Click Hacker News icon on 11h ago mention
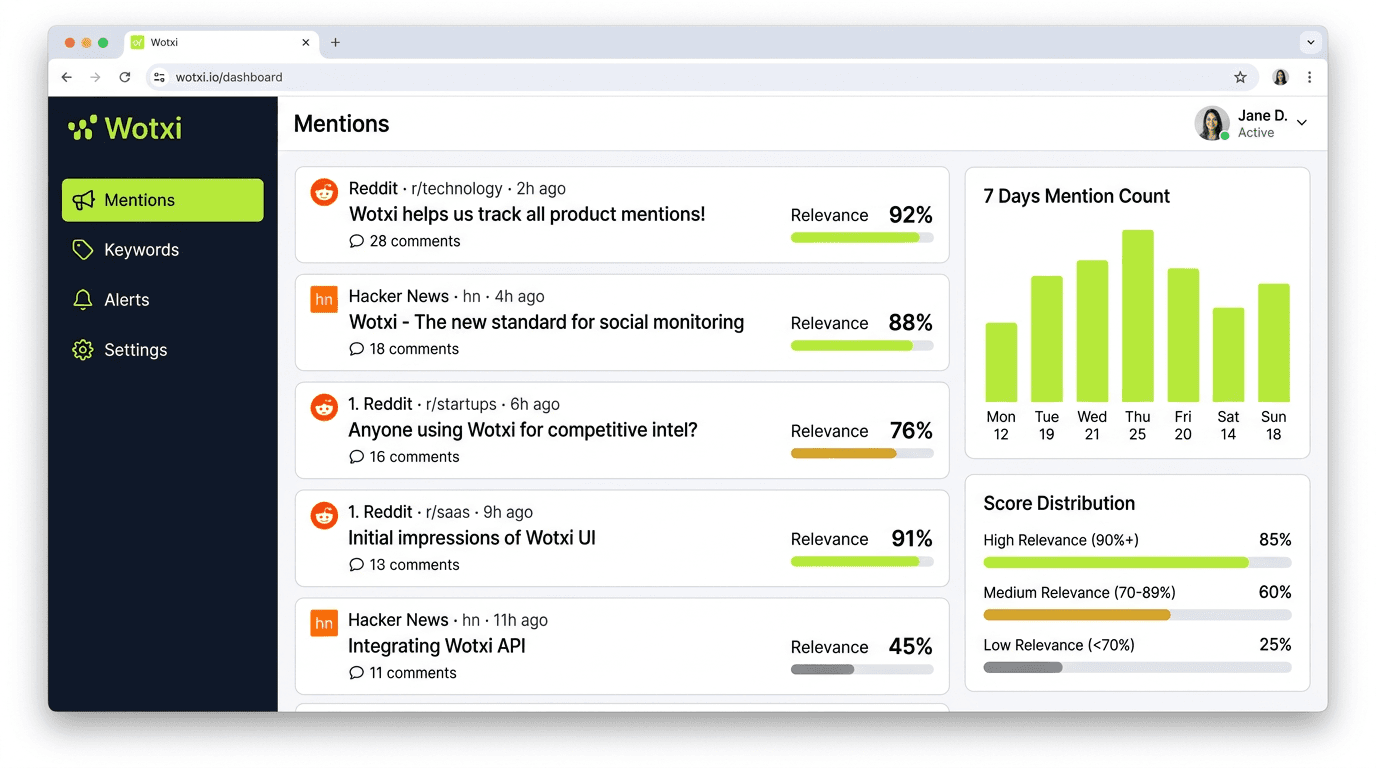Screen dimensions: 1376x768 (x=324, y=624)
